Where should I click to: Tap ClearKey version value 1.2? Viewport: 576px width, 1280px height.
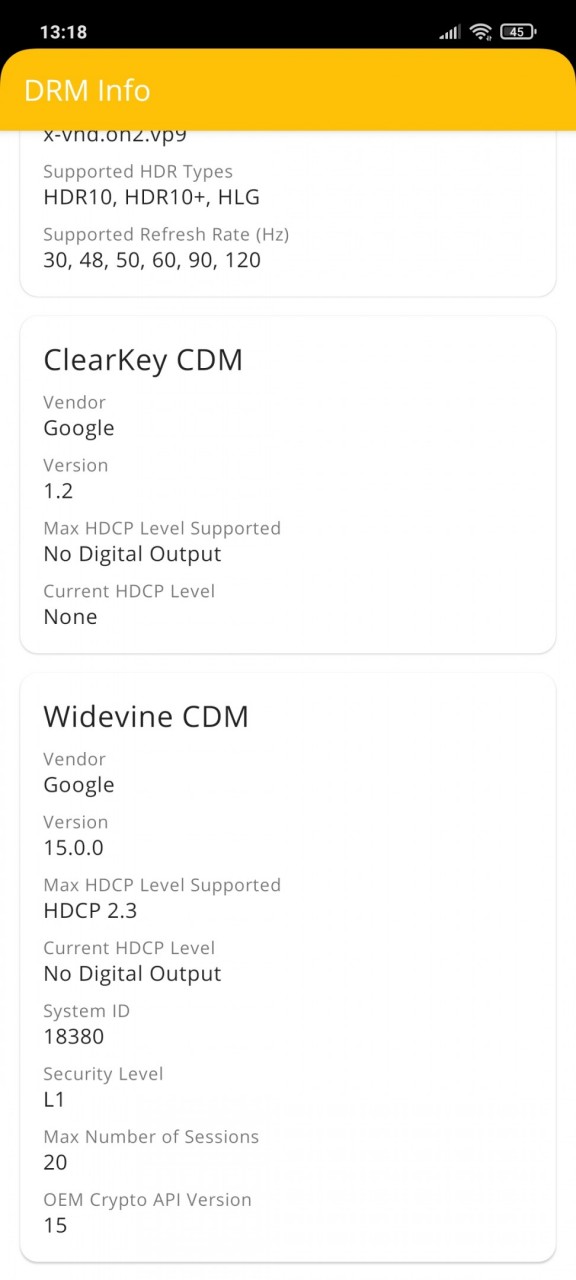pos(58,491)
